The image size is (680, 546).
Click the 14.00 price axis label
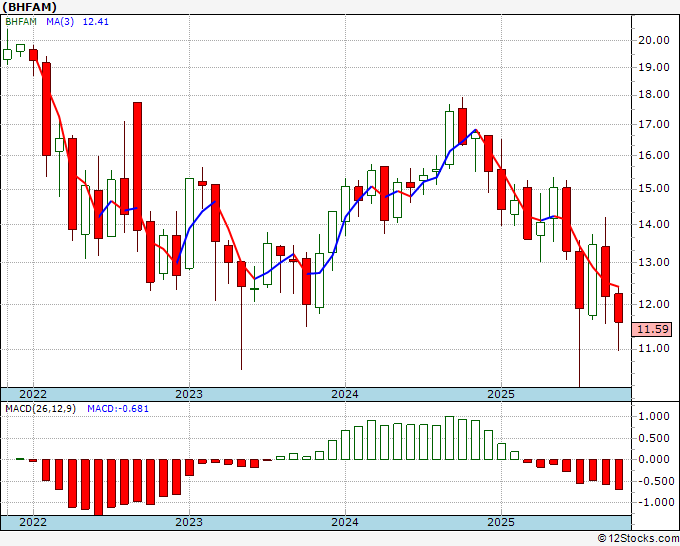point(654,224)
